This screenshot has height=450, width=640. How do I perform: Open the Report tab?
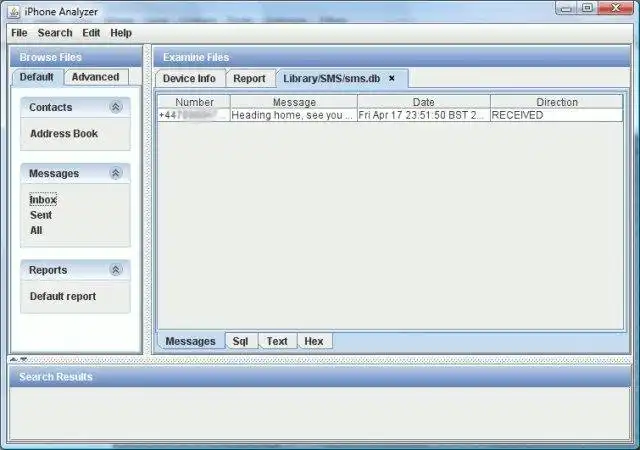[x=249, y=78]
